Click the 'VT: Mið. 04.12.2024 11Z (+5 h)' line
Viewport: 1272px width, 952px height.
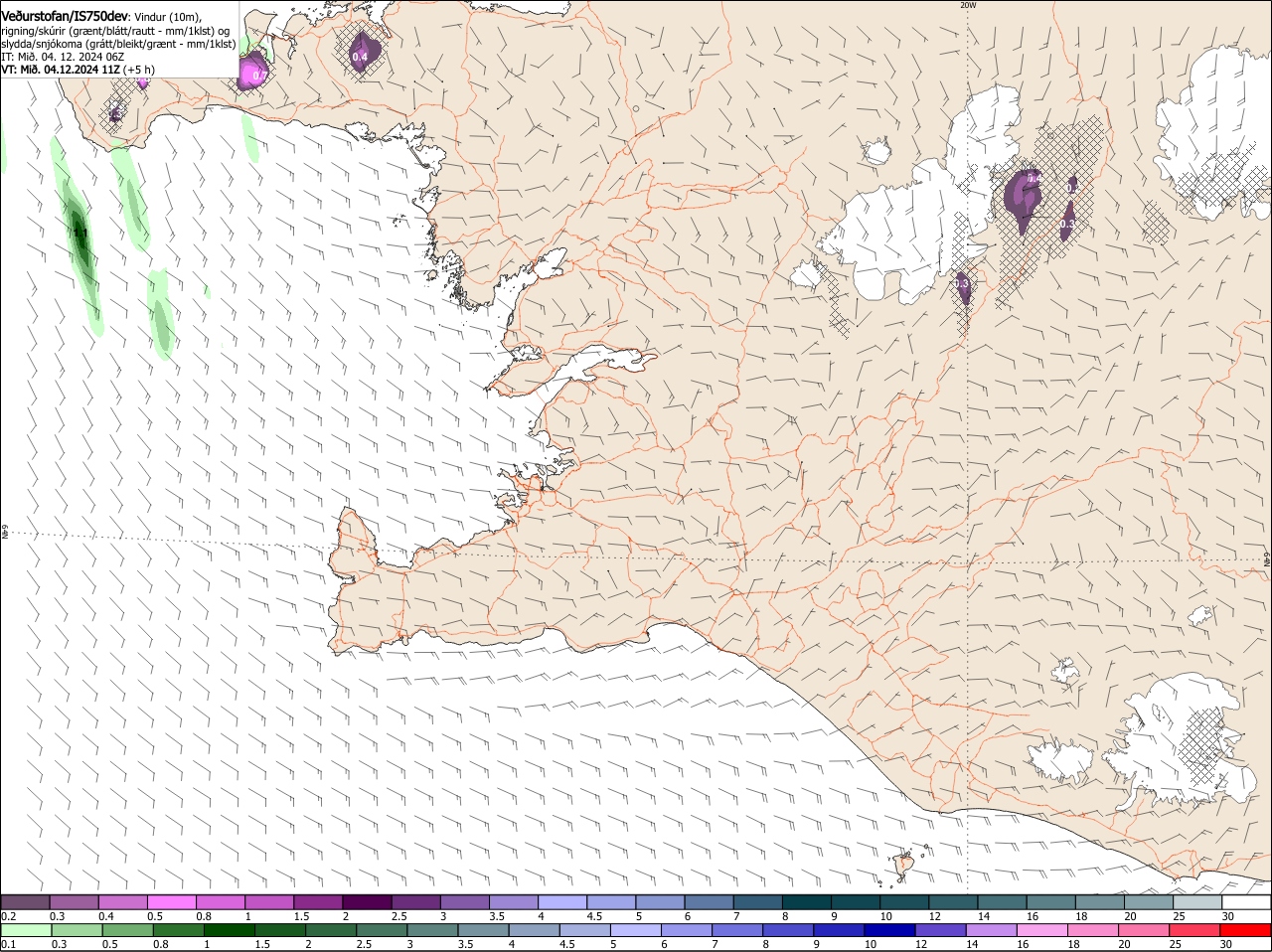[x=79, y=70]
